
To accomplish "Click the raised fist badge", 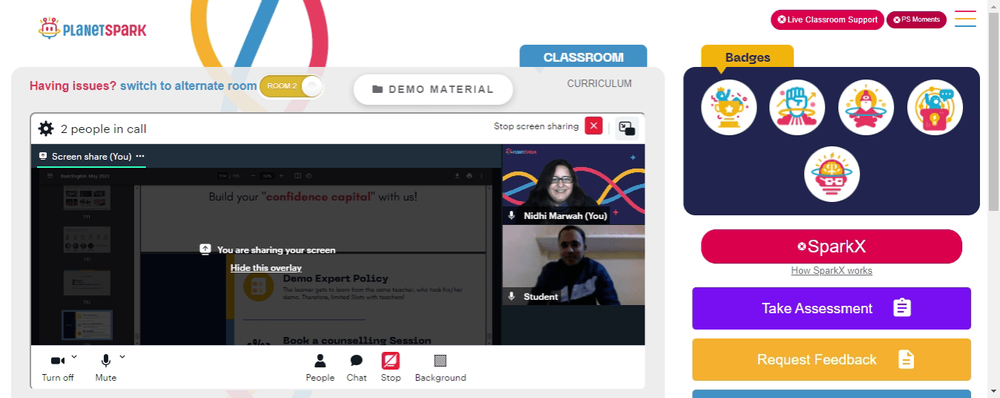I will [797, 107].
